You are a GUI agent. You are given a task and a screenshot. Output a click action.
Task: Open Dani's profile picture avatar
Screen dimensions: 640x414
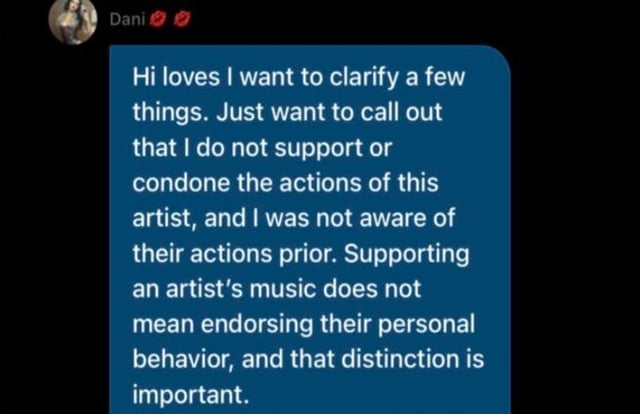pyautogui.click(x=73, y=20)
